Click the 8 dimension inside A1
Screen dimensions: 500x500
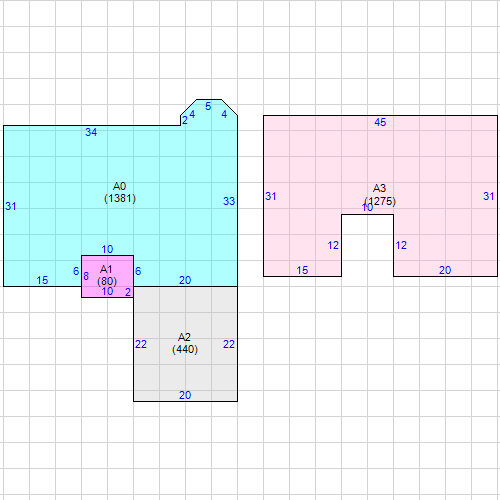(x=86, y=276)
